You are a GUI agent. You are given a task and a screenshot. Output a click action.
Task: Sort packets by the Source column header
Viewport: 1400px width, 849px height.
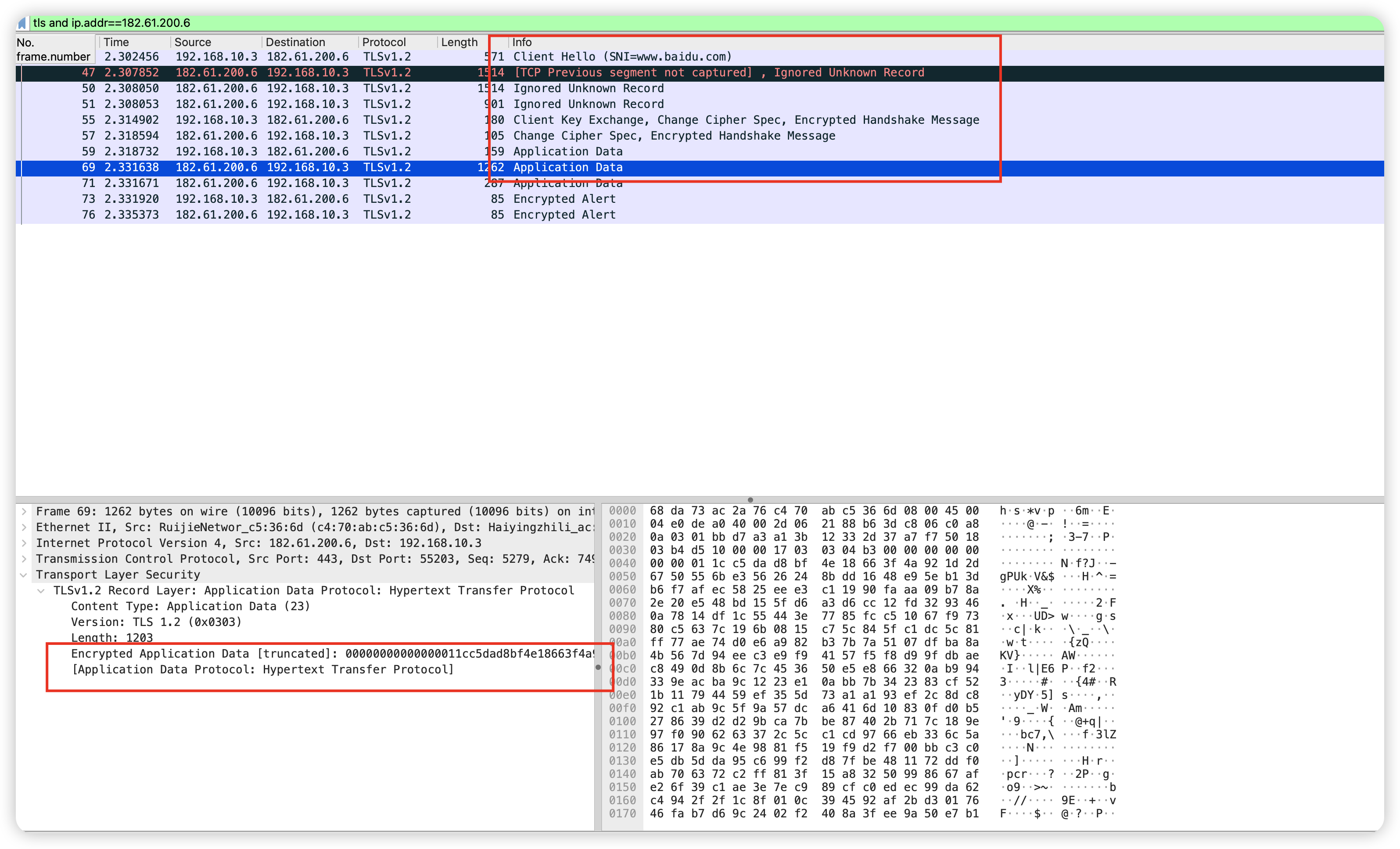click(193, 42)
